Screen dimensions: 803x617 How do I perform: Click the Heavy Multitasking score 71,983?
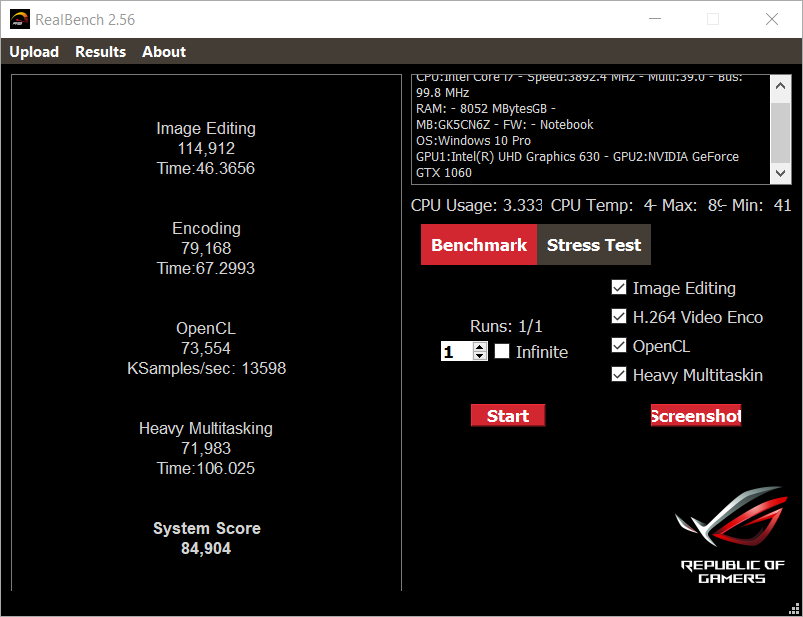(x=206, y=448)
